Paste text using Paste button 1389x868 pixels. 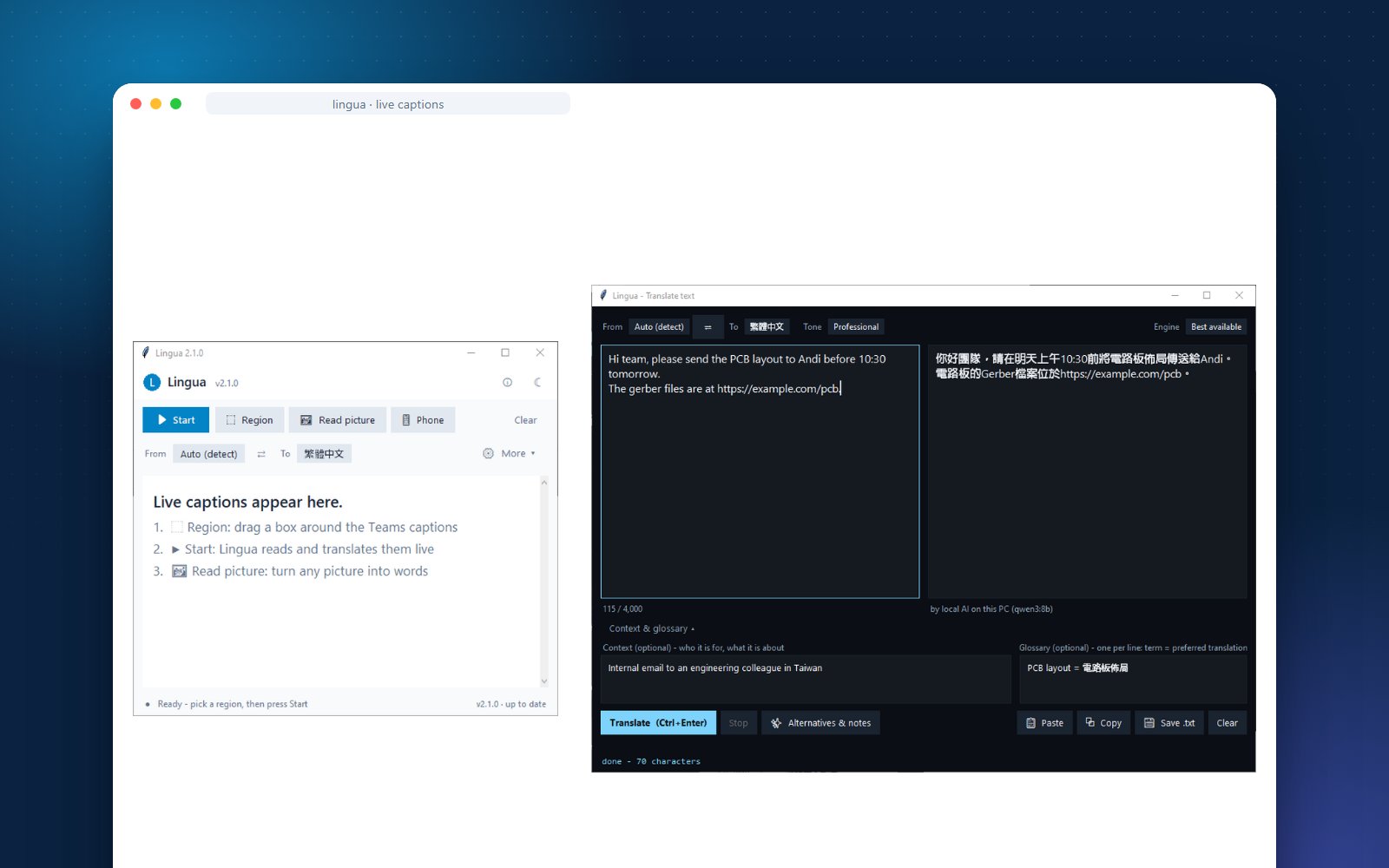click(x=1044, y=723)
